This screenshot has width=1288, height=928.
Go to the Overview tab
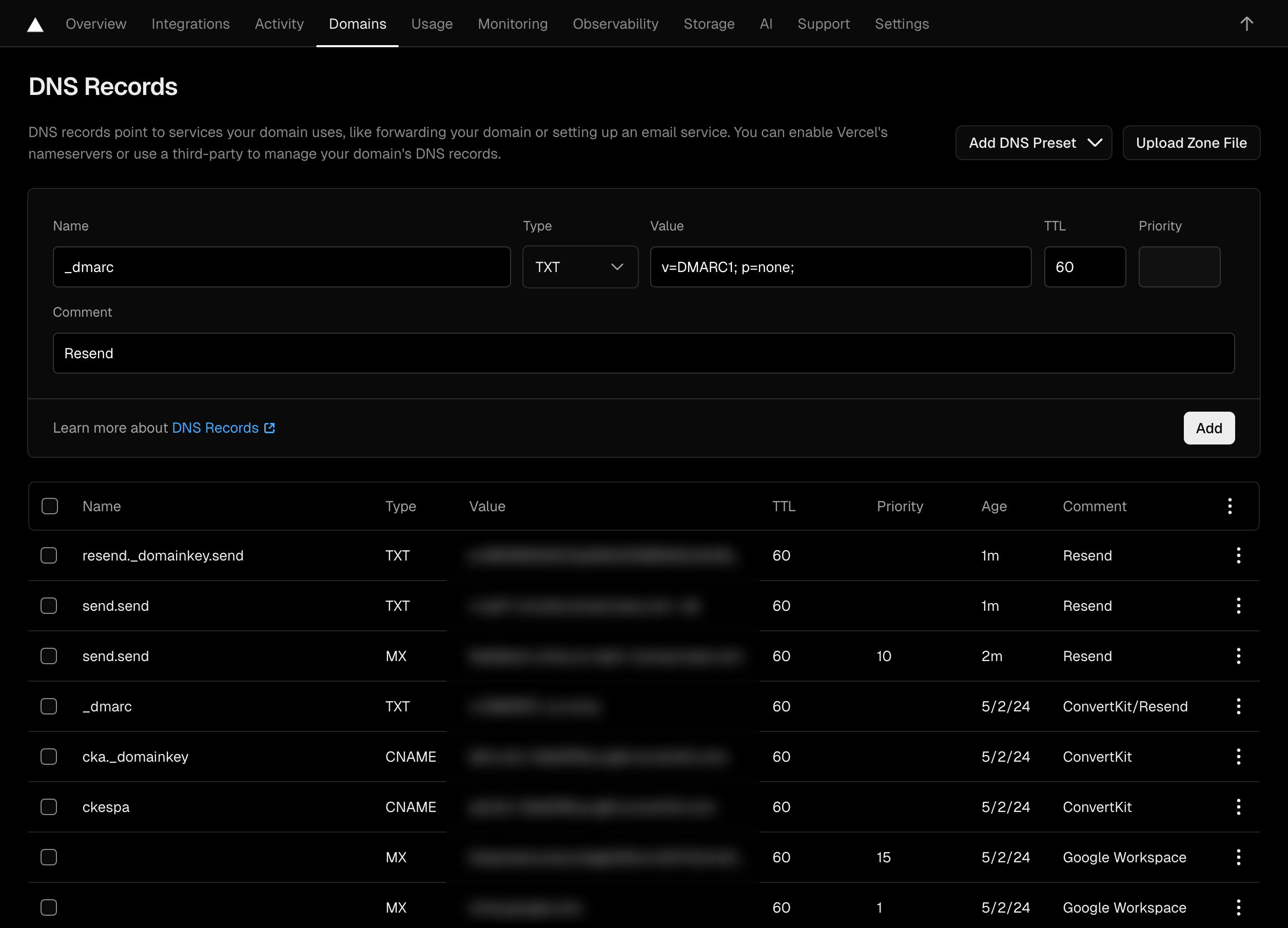tap(96, 24)
